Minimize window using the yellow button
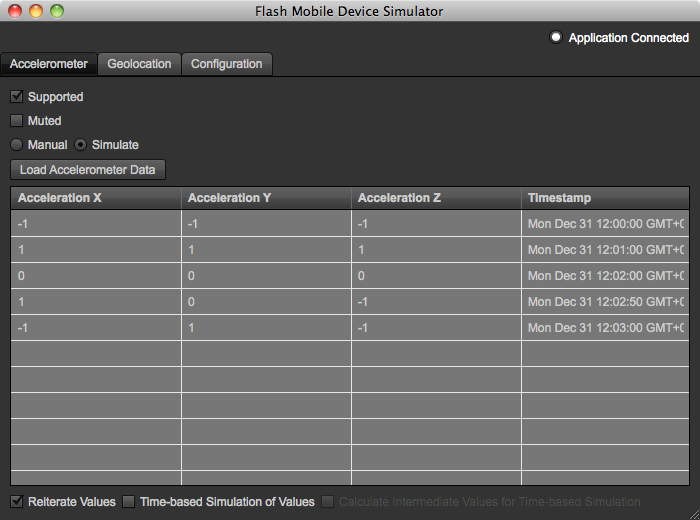This screenshot has height=520, width=700. pyautogui.click(x=36, y=11)
